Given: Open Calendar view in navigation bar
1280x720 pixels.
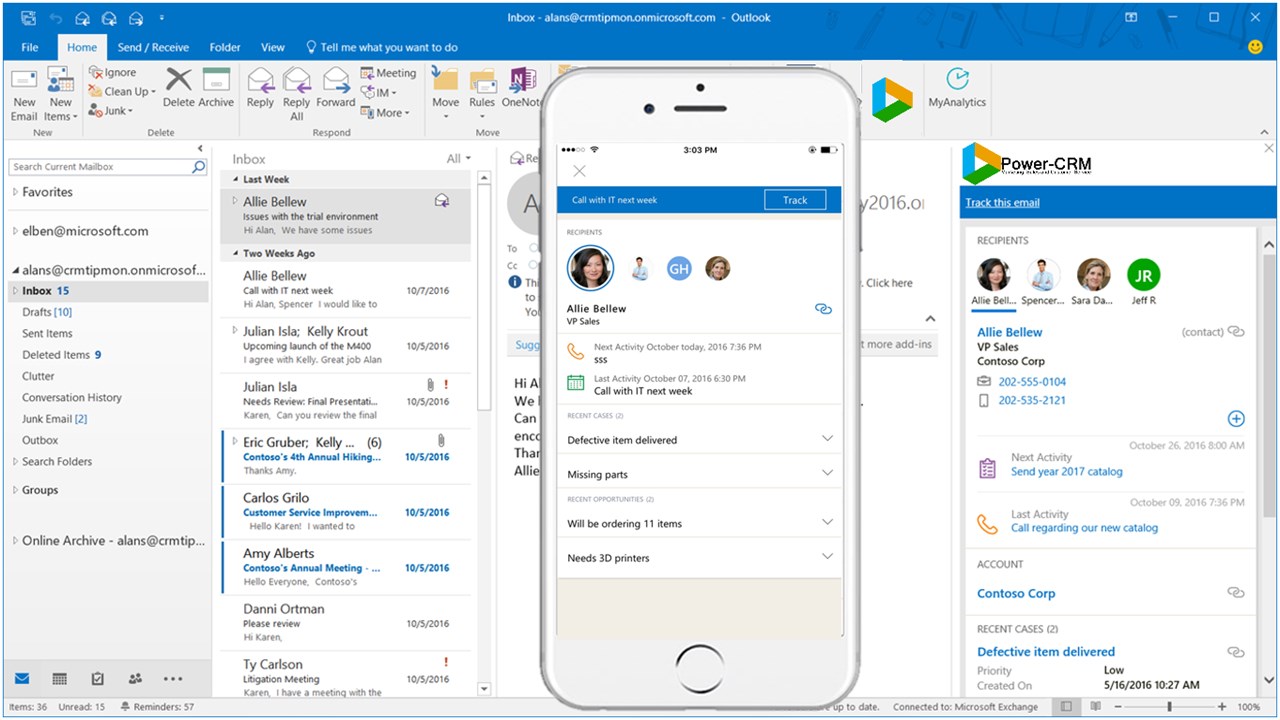Looking at the screenshot, I should pos(59,679).
